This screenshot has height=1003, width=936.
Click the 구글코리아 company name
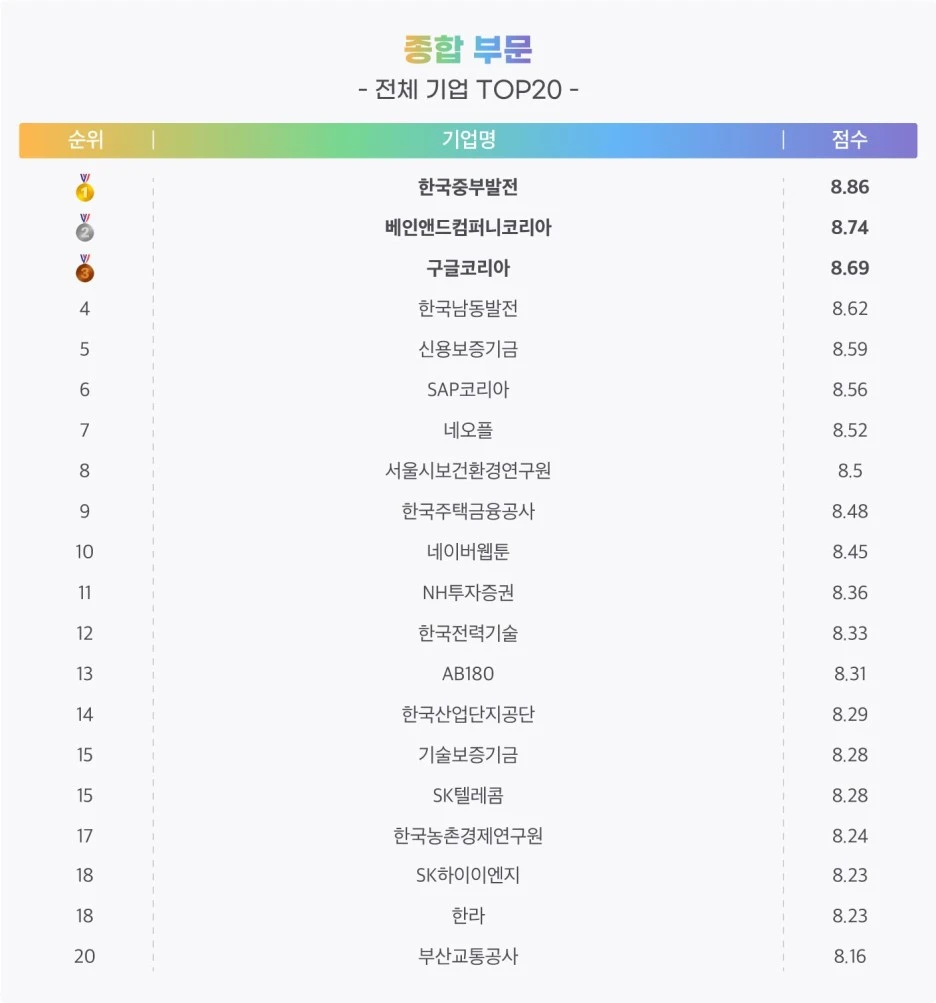(468, 268)
